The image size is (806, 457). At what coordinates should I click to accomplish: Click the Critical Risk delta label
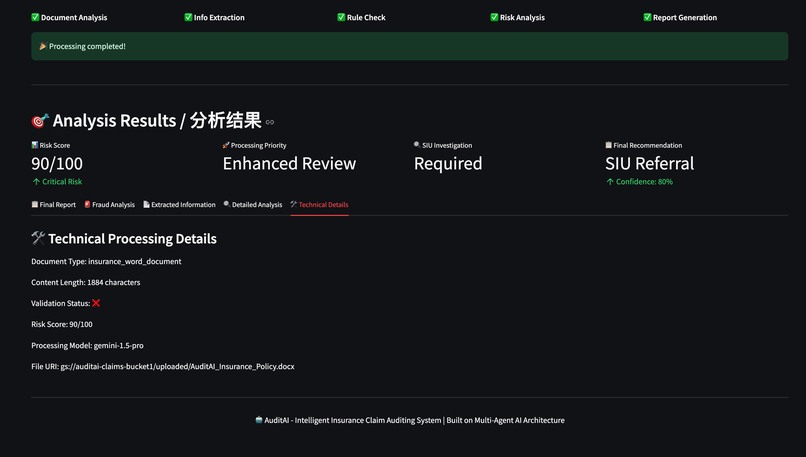62,181
